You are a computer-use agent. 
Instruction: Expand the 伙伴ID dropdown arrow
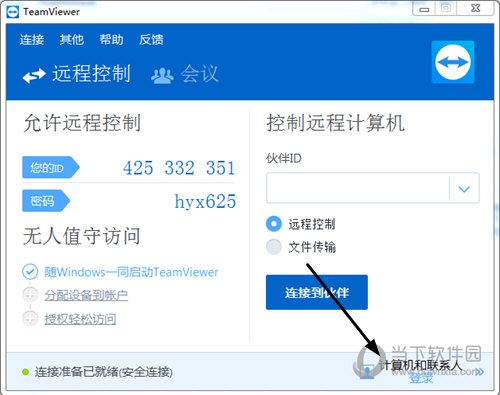464,189
